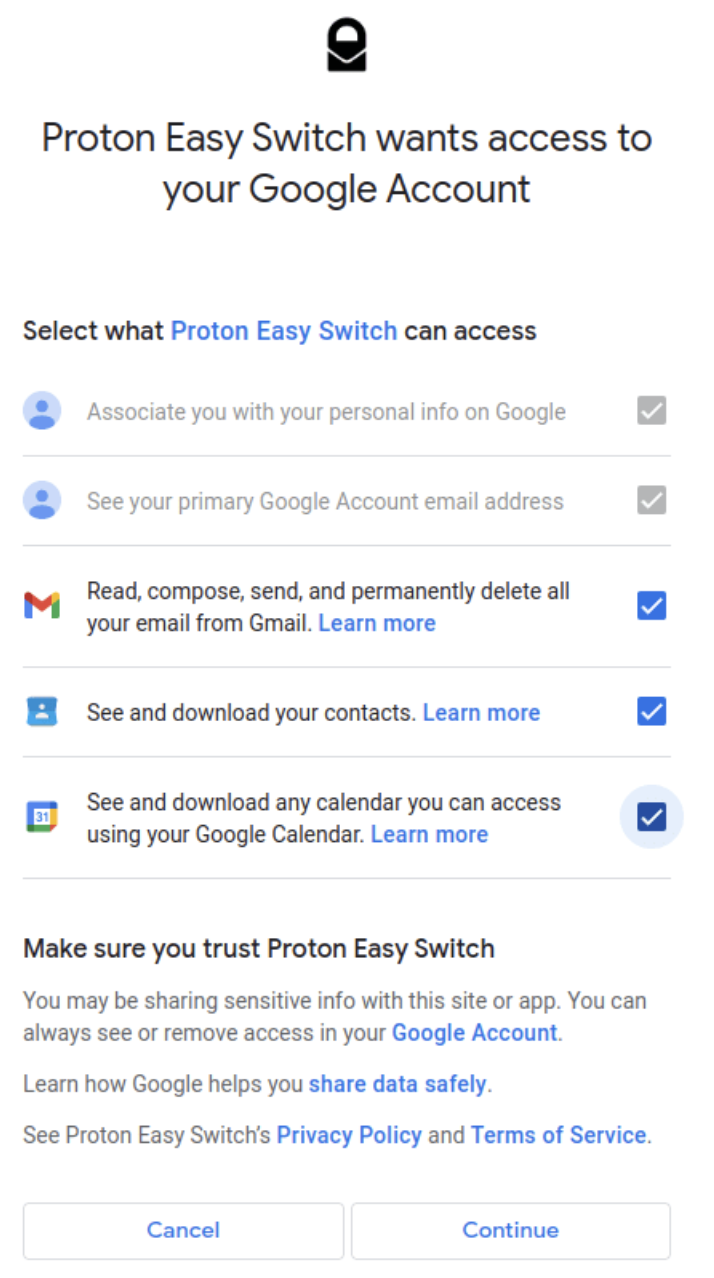
Task: Uncheck the Gmail access checkbox
Action: [x=652, y=605]
